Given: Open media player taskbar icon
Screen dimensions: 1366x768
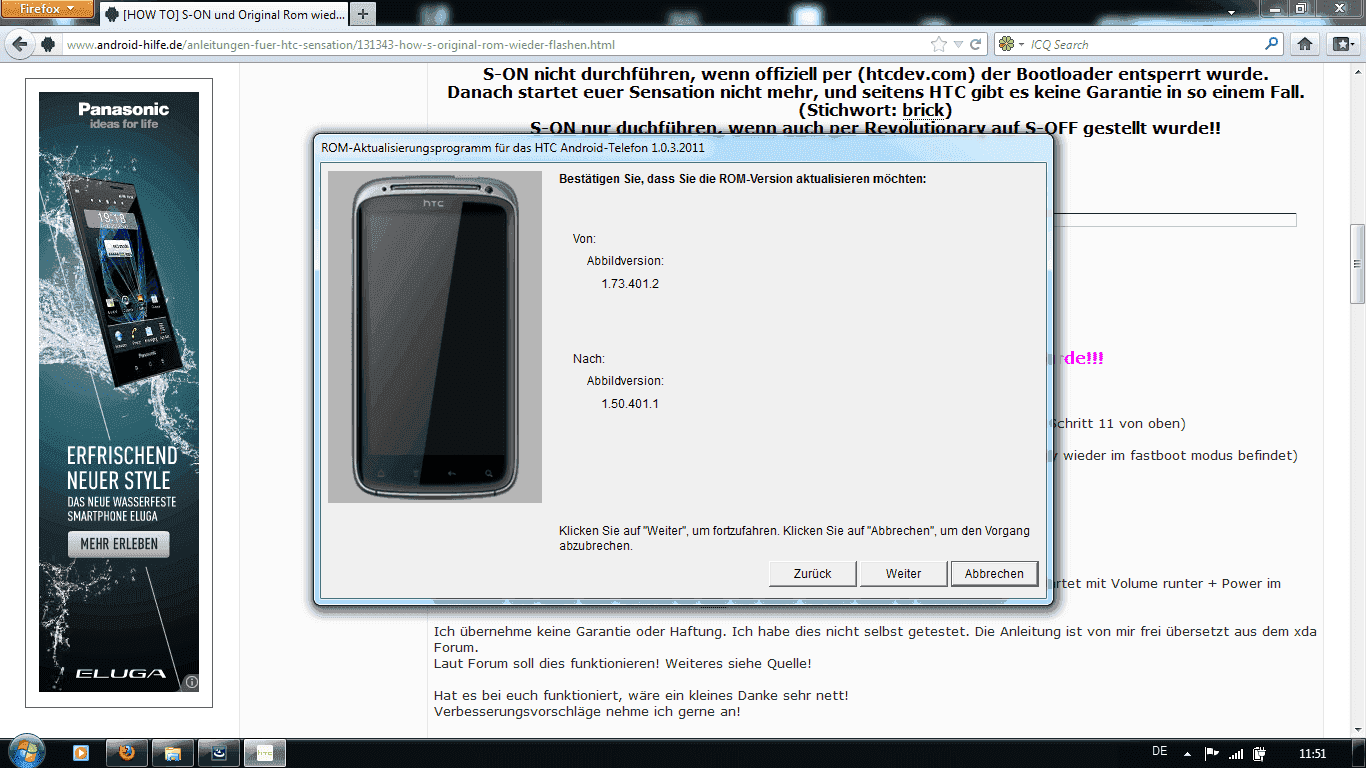Looking at the screenshot, I should [x=81, y=753].
